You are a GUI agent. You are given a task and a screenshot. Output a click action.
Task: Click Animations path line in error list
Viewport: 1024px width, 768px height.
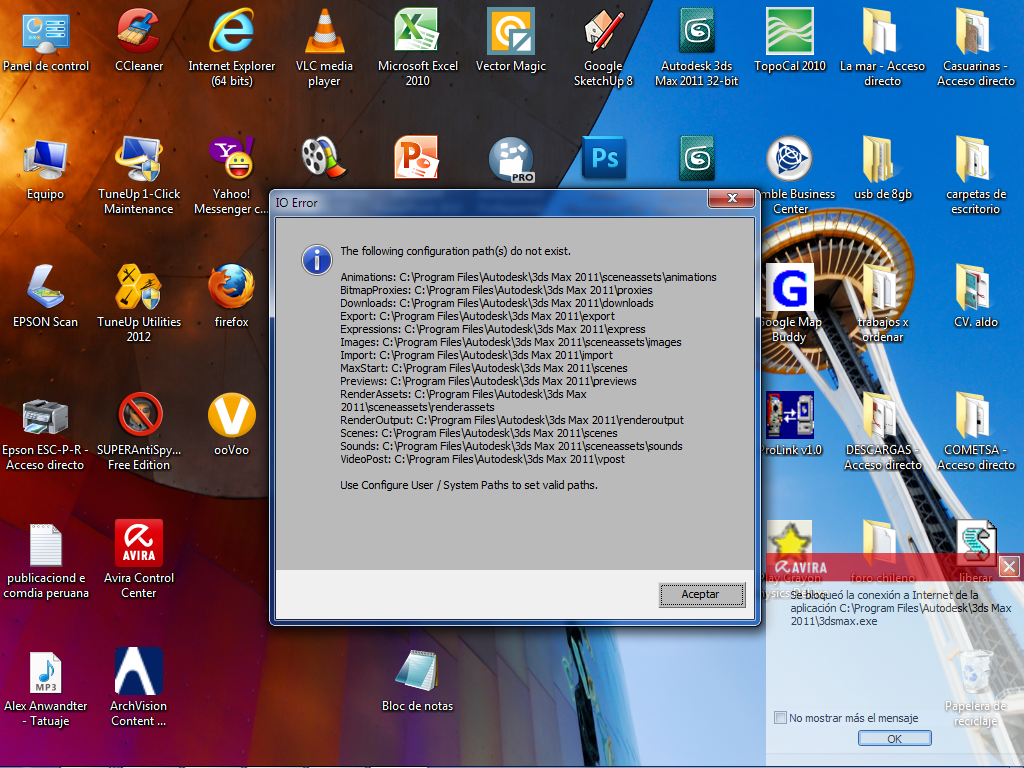pyautogui.click(x=528, y=277)
